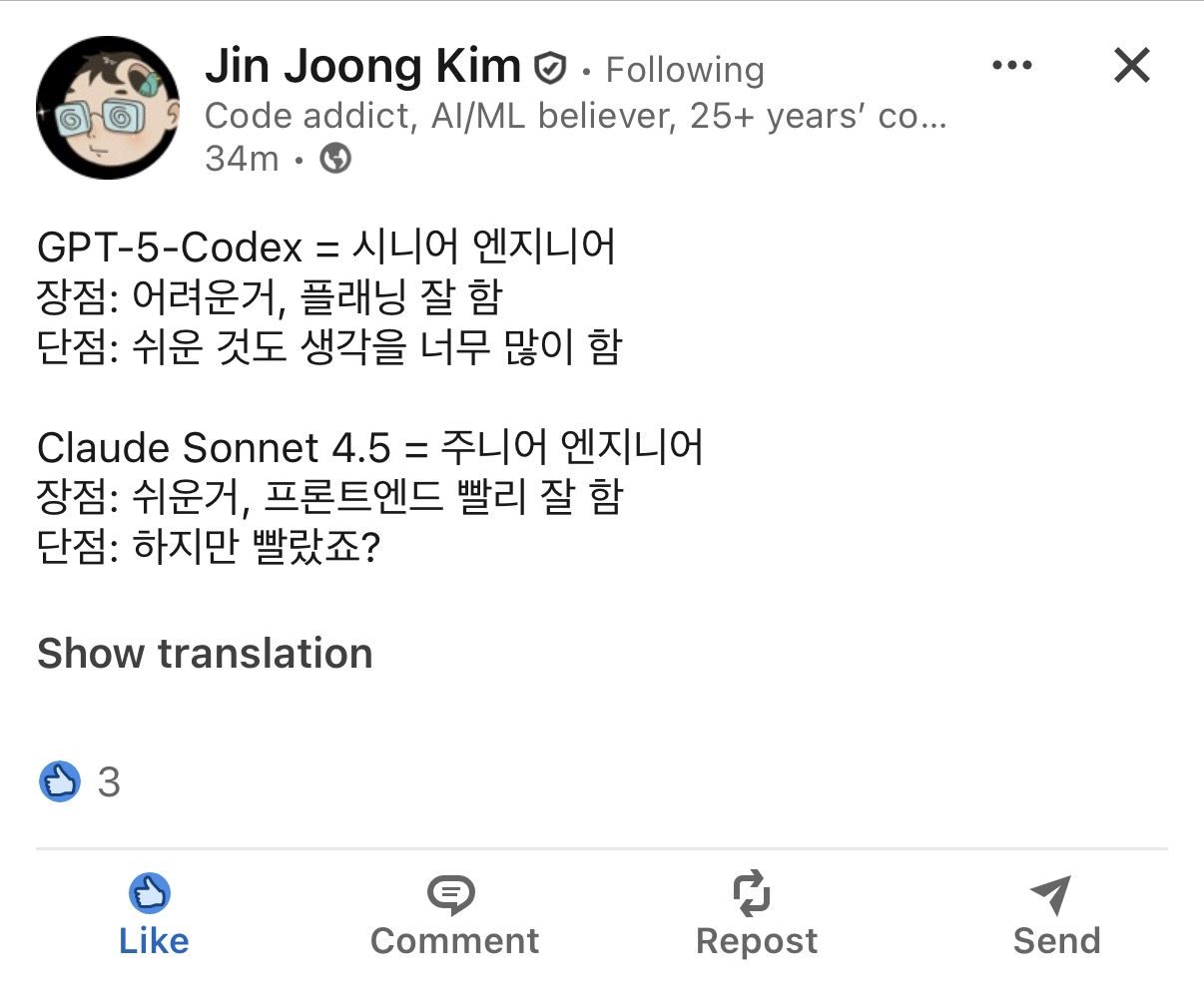Click the Send paper plane icon
The height and width of the screenshot is (998, 1204).
pyautogui.click(x=1051, y=894)
